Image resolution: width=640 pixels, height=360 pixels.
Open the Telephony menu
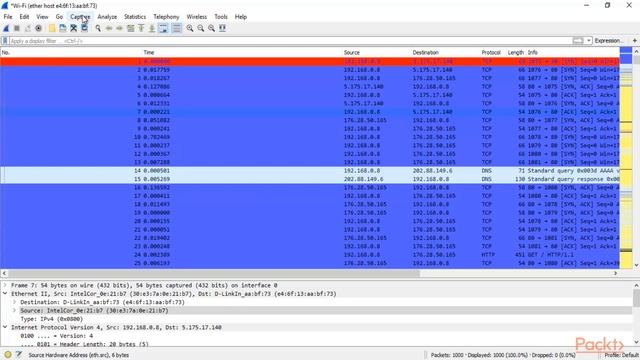[166, 17]
